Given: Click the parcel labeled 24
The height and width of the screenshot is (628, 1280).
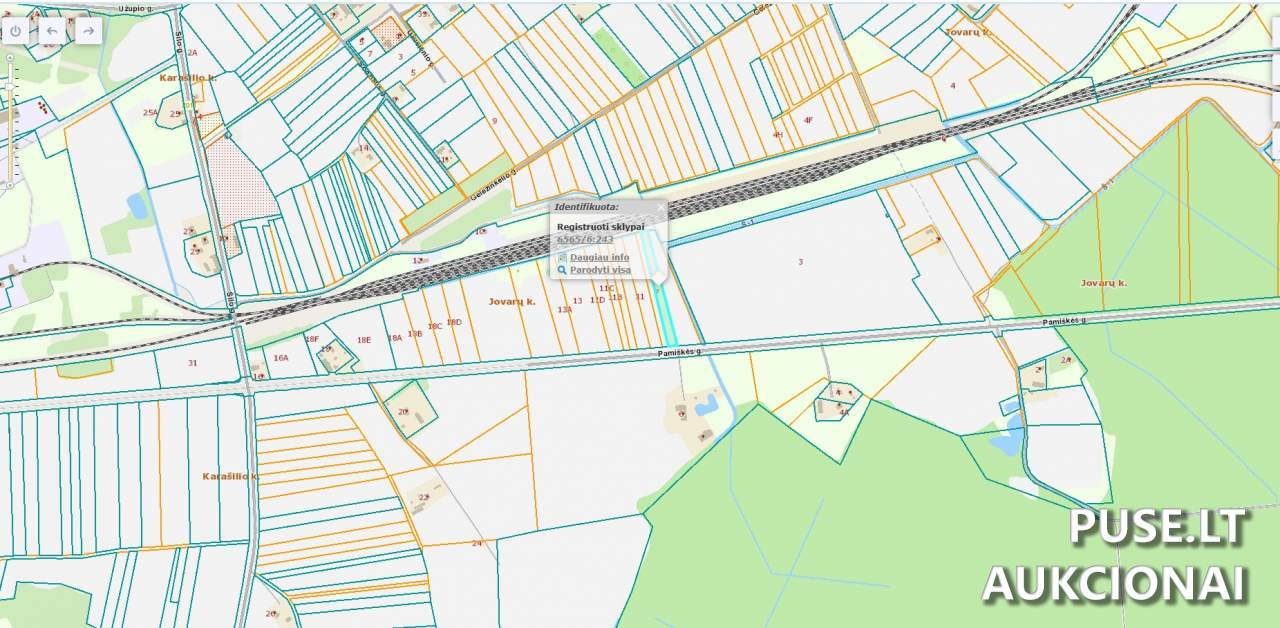Looking at the screenshot, I should click(x=476, y=543).
